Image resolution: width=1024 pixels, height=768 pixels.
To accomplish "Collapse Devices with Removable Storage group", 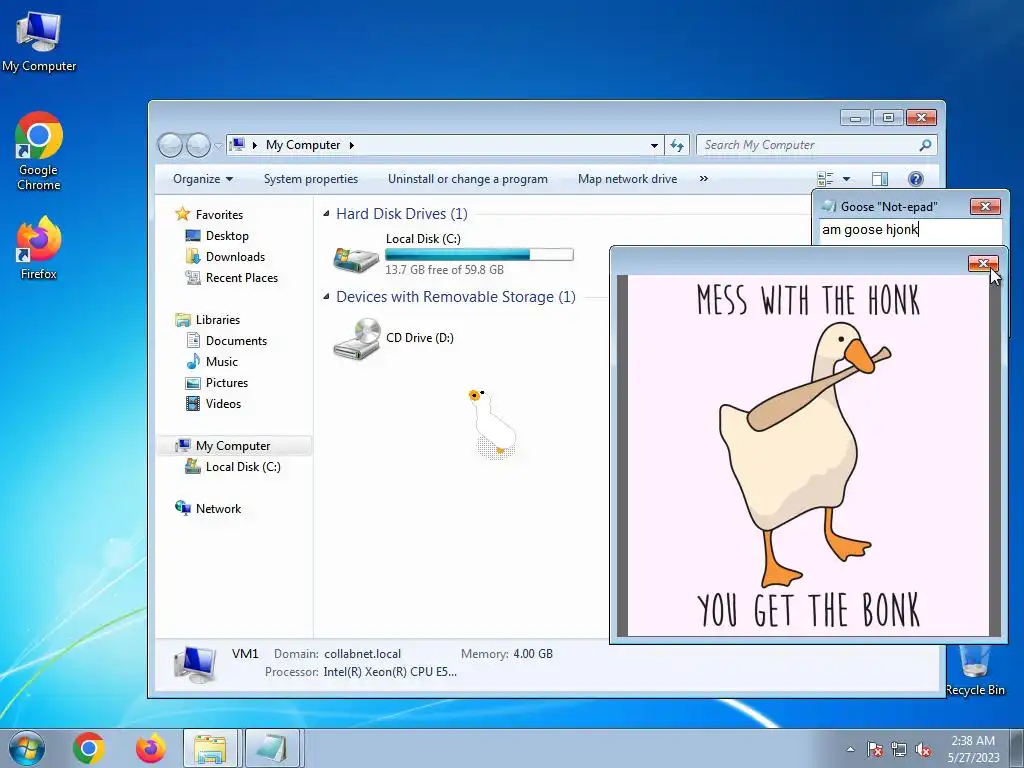I will point(326,296).
